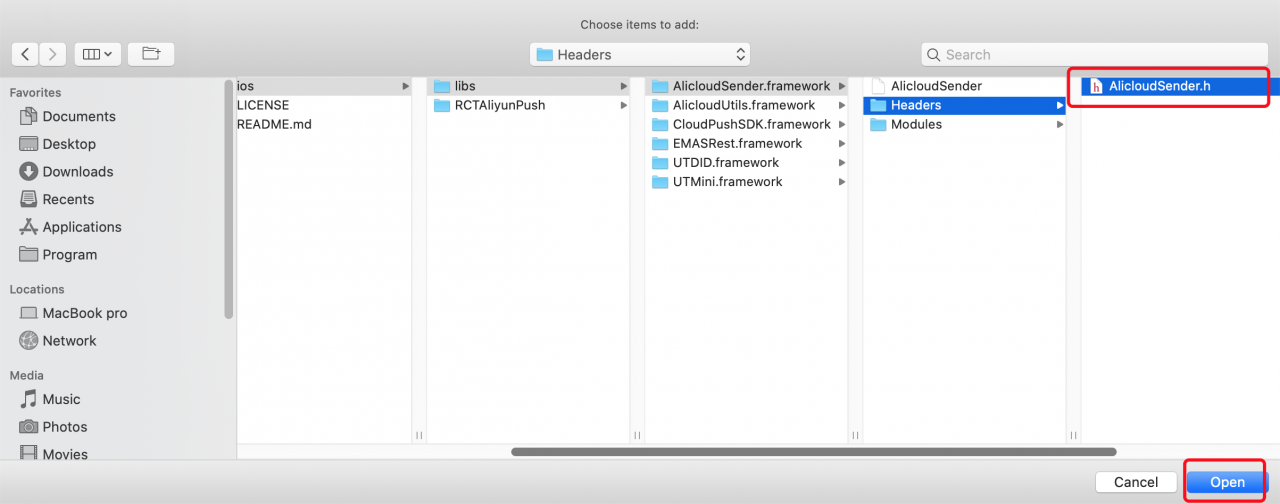Image resolution: width=1280 pixels, height=504 pixels.
Task: Click the Open button
Action: [1227, 482]
